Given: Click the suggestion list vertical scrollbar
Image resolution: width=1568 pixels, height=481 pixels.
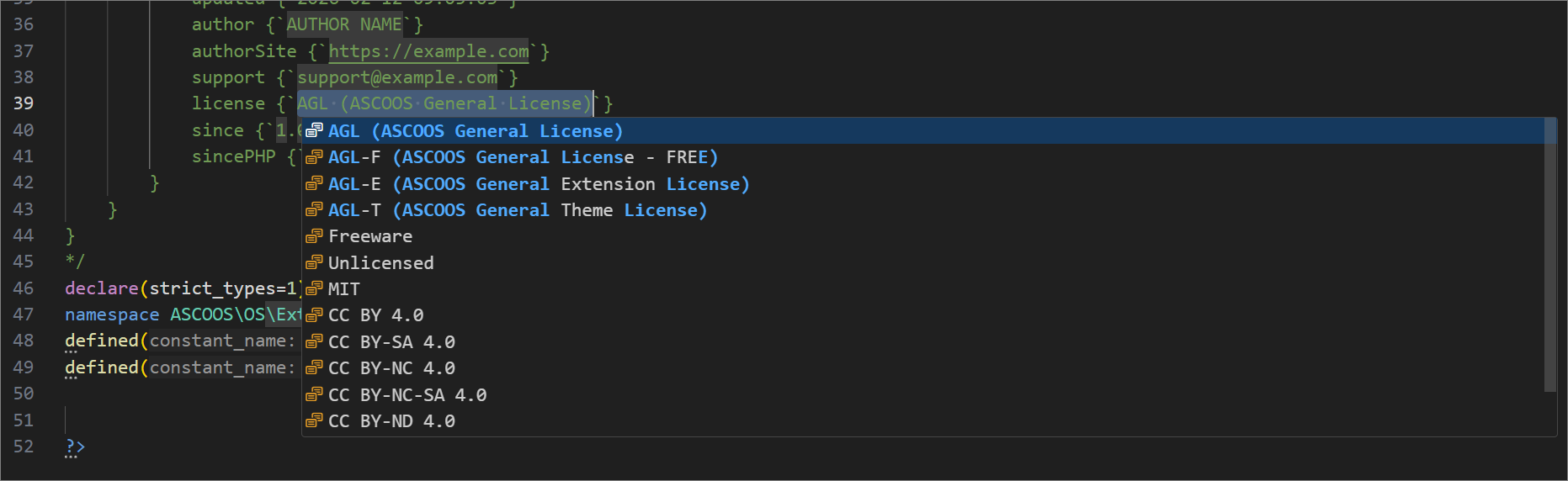Looking at the screenshot, I should (1550, 255).
